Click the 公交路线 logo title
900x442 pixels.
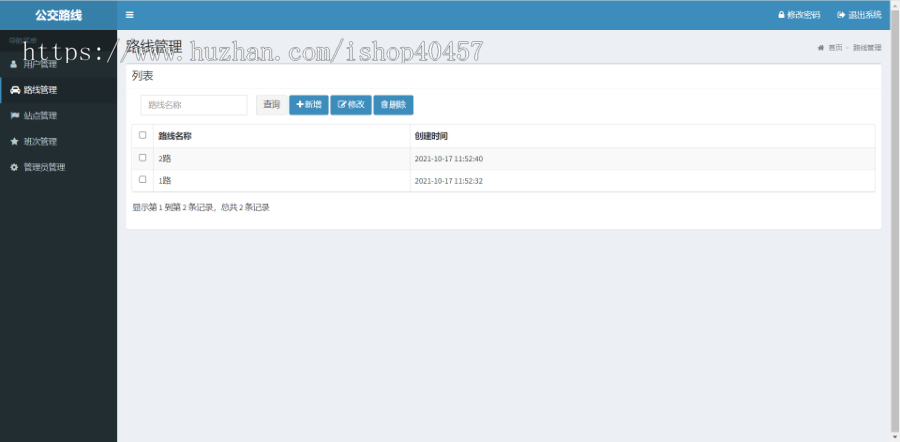pos(59,15)
